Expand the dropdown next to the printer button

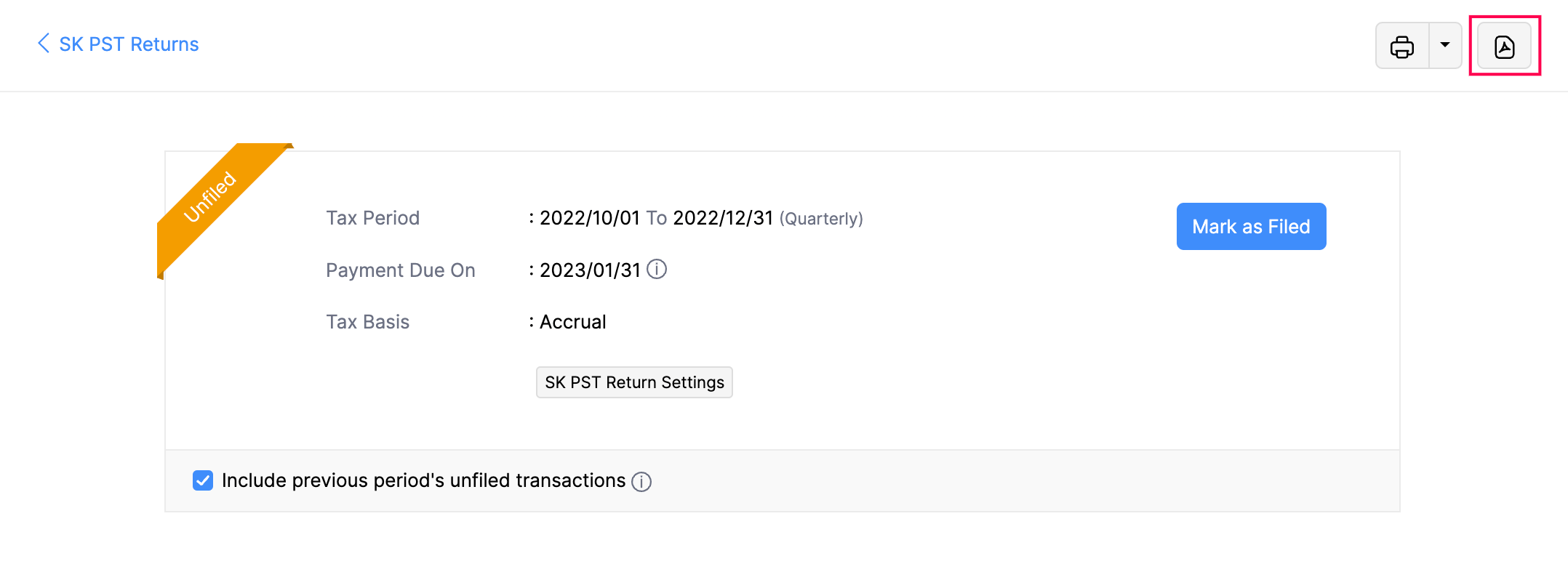[x=1446, y=45]
